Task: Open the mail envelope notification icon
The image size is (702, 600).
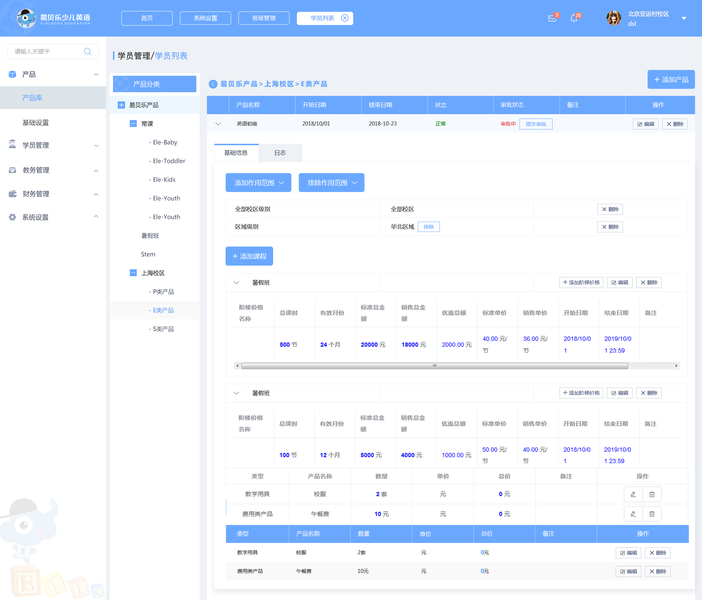Action: point(552,18)
